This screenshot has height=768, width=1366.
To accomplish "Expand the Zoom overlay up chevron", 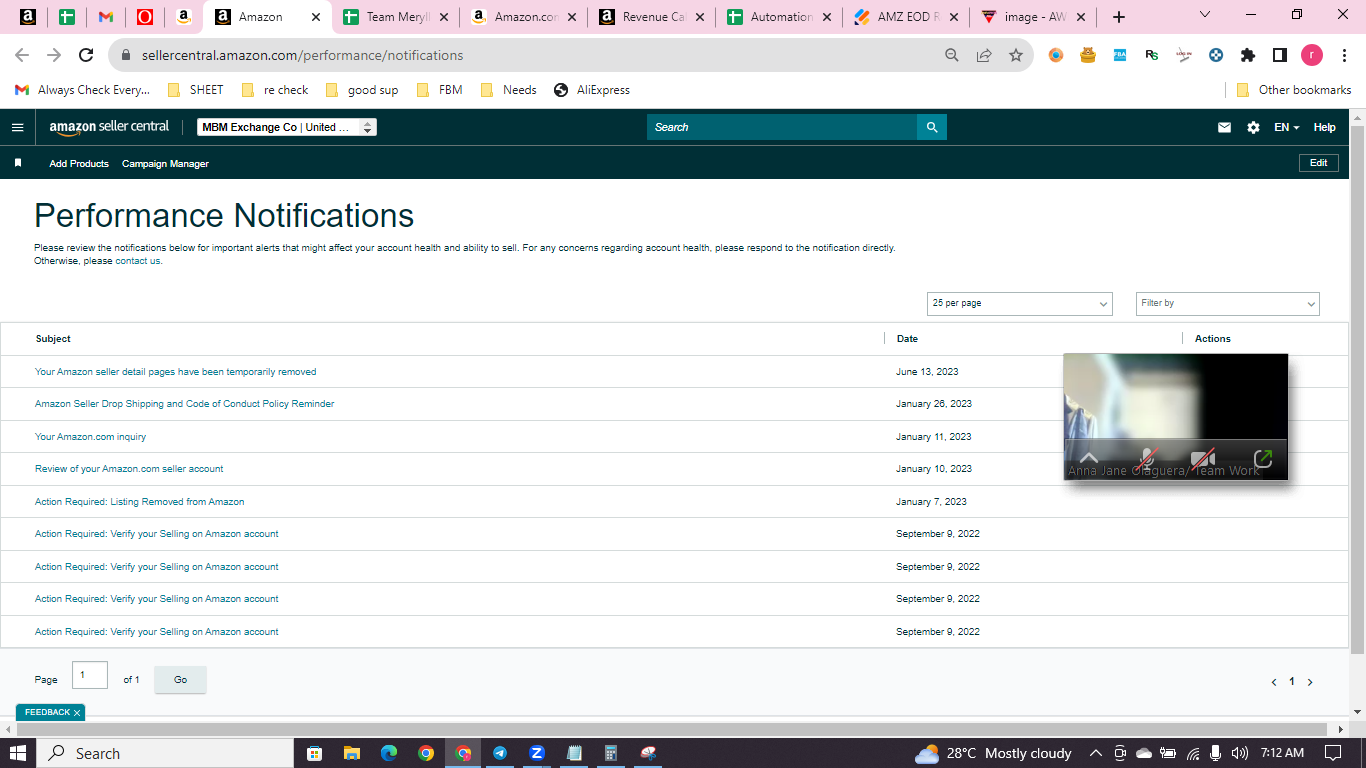I will pyautogui.click(x=1089, y=458).
